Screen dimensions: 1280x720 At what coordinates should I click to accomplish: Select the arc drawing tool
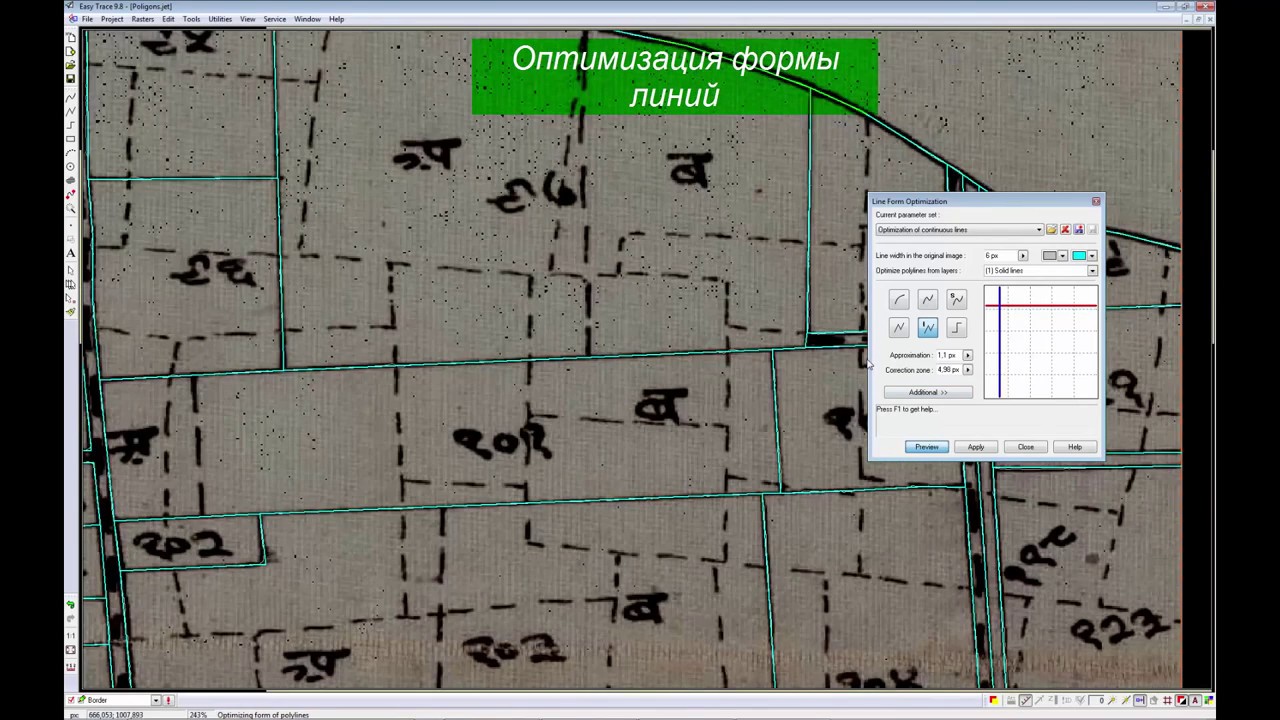point(70,152)
